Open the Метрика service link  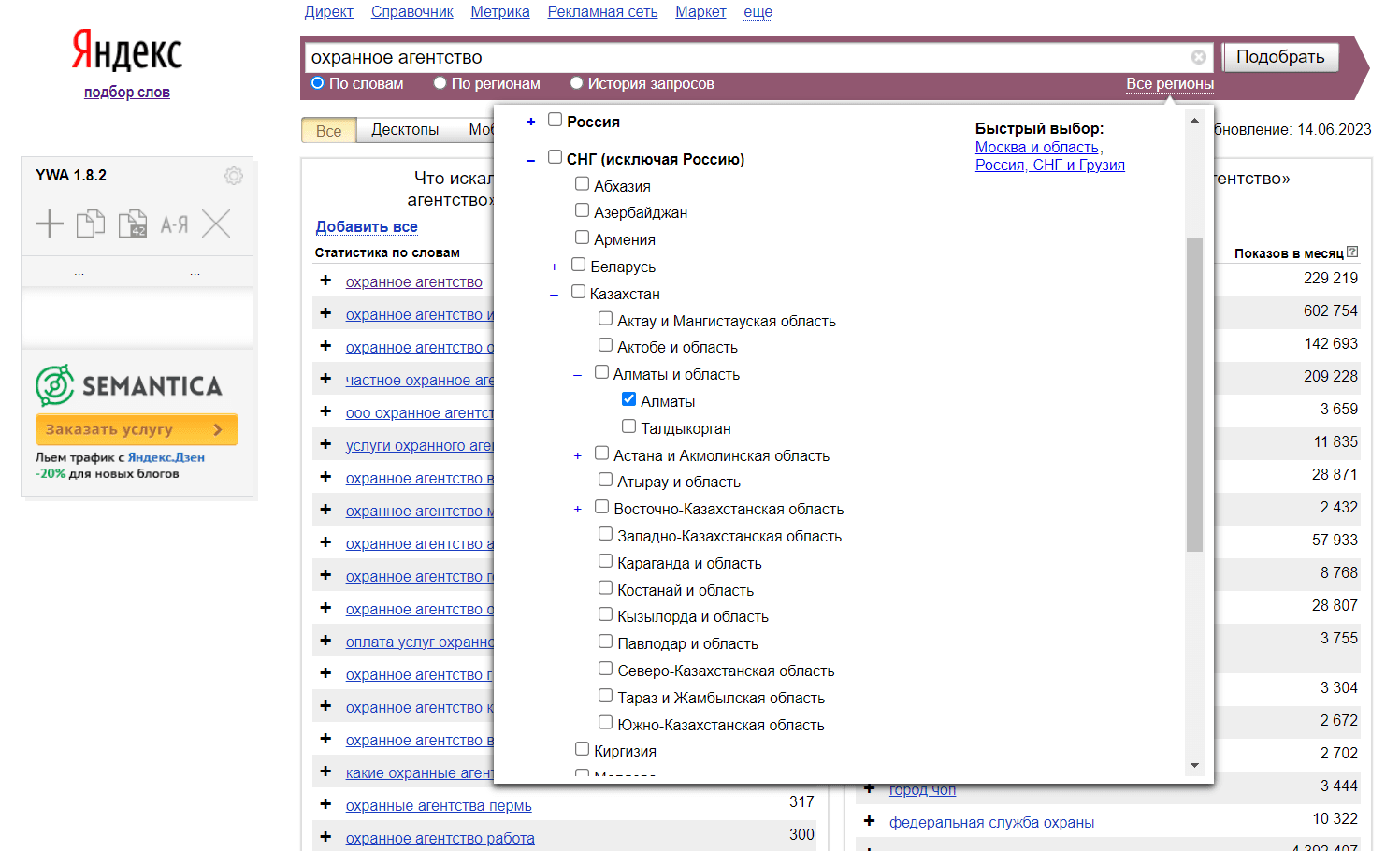click(499, 11)
